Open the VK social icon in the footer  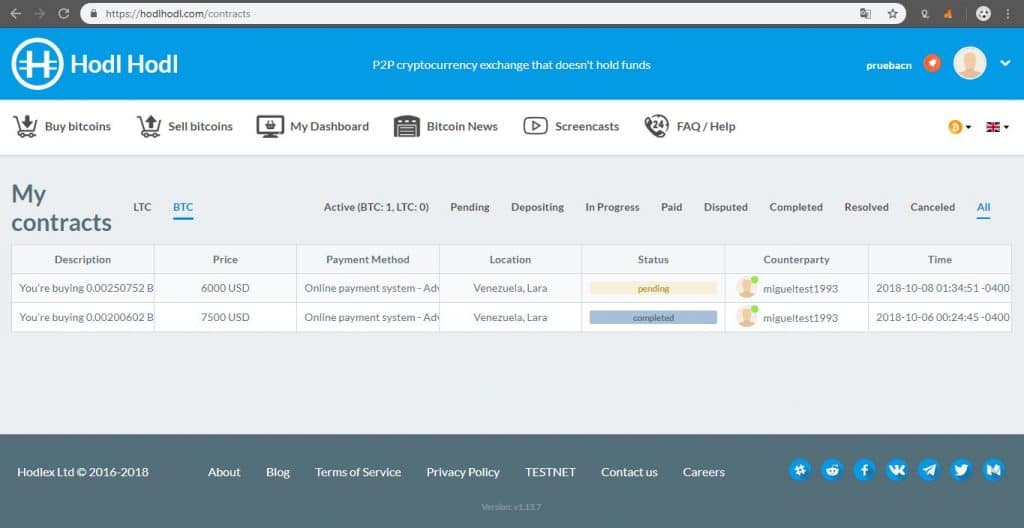(x=897, y=470)
